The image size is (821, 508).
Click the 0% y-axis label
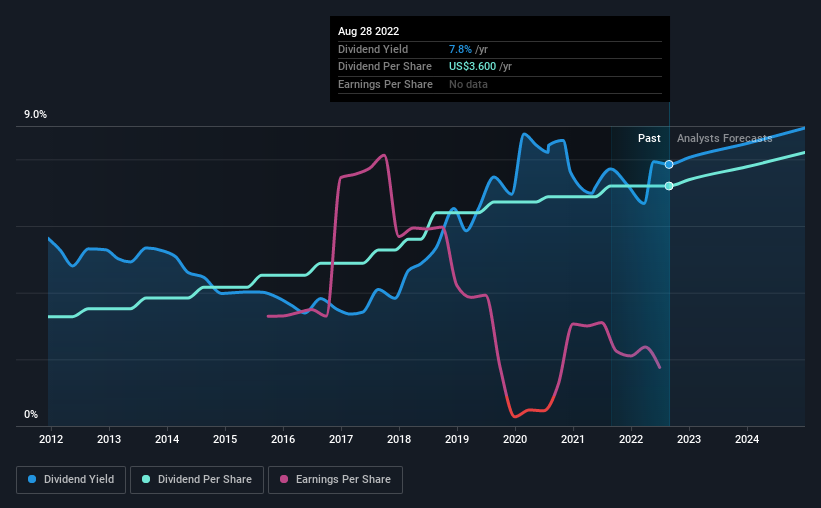click(31, 414)
